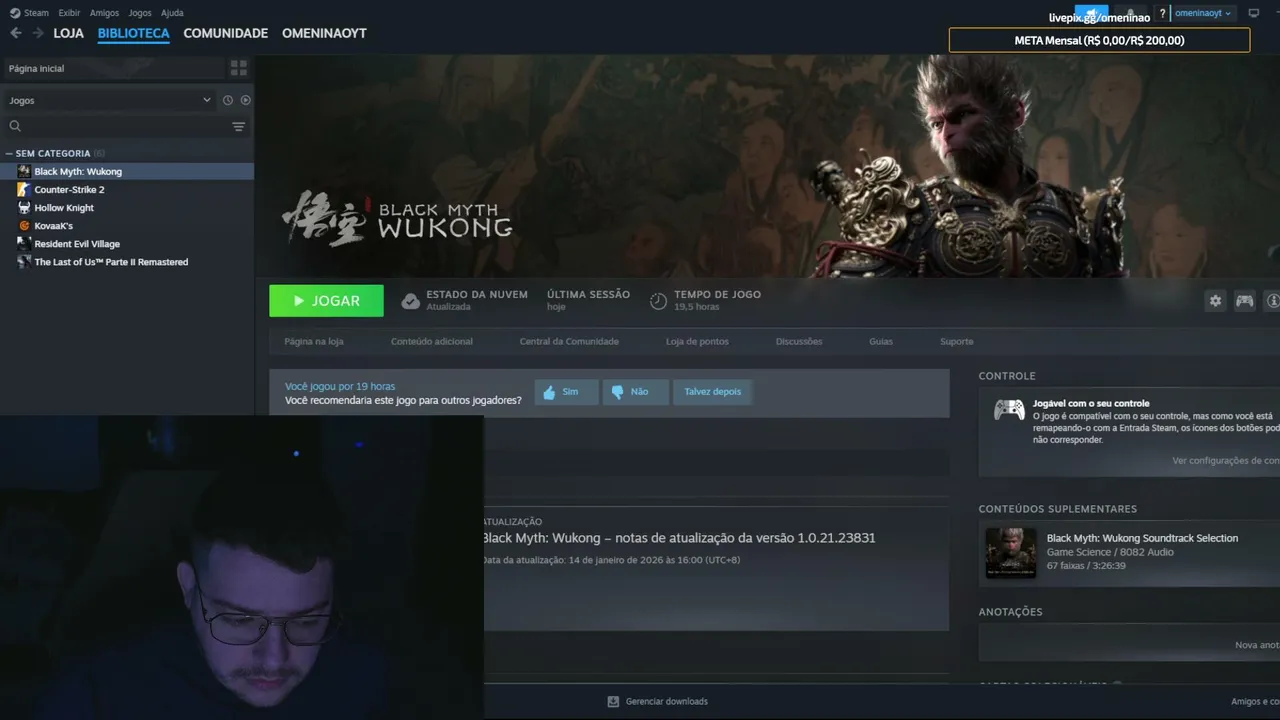This screenshot has height=720, width=1280.
Task: Open the version 1.0.21.23831 update notes
Action: click(x=679, y=538)
